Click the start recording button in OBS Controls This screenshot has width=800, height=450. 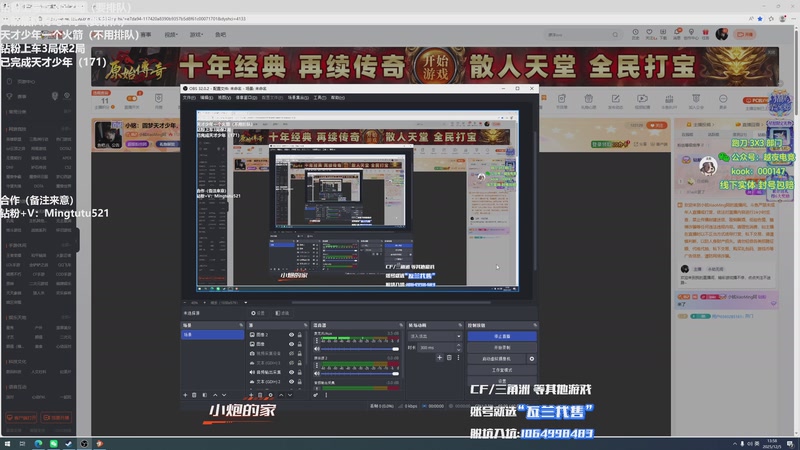point(502,347)
